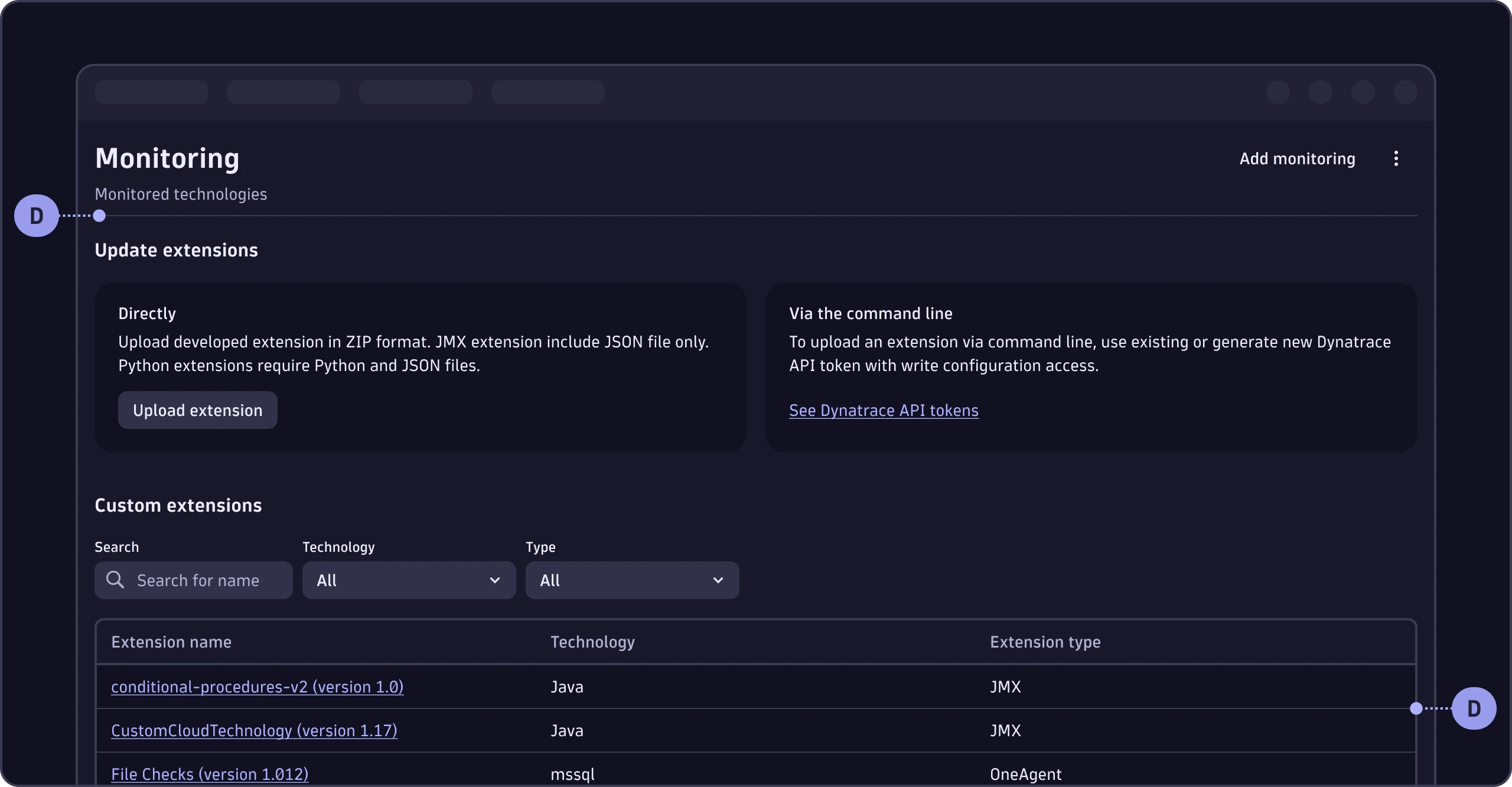Click the Technology column header in the table

(592, 642)
